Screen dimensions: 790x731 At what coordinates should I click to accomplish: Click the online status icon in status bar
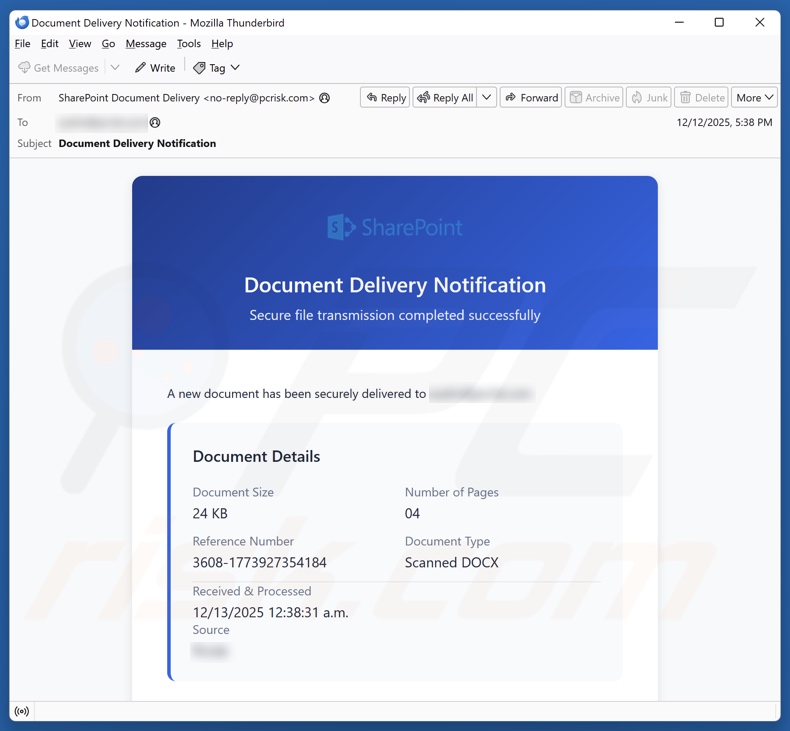coord(22,711)
